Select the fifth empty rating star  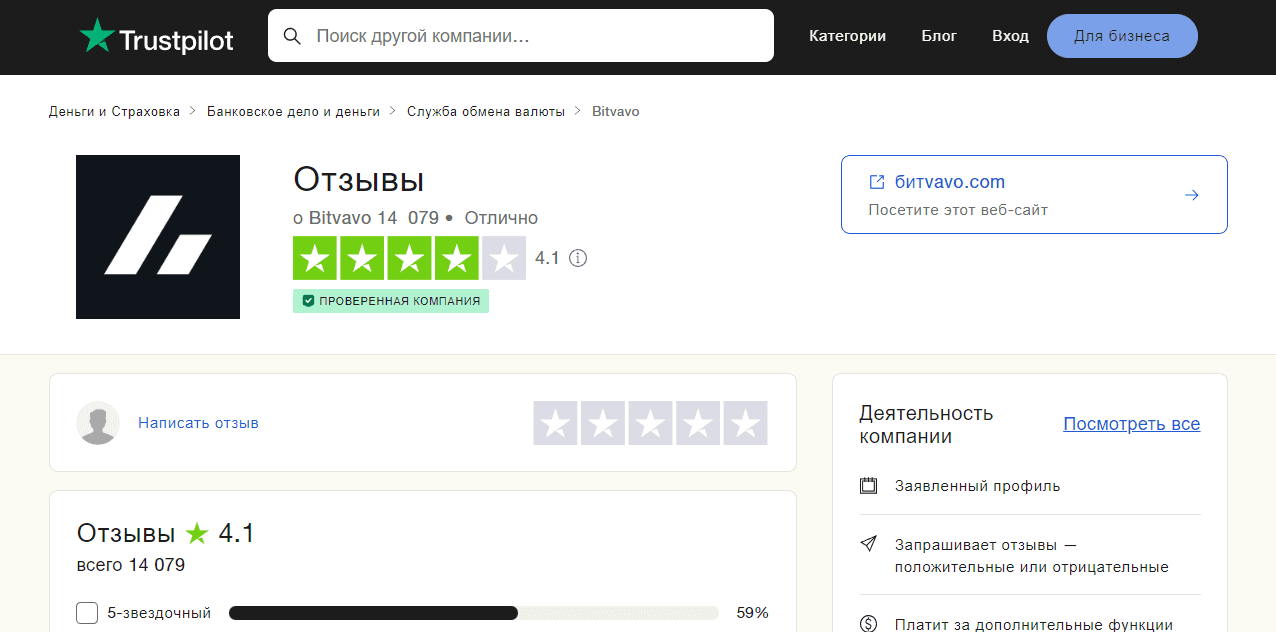click(745, 423)
